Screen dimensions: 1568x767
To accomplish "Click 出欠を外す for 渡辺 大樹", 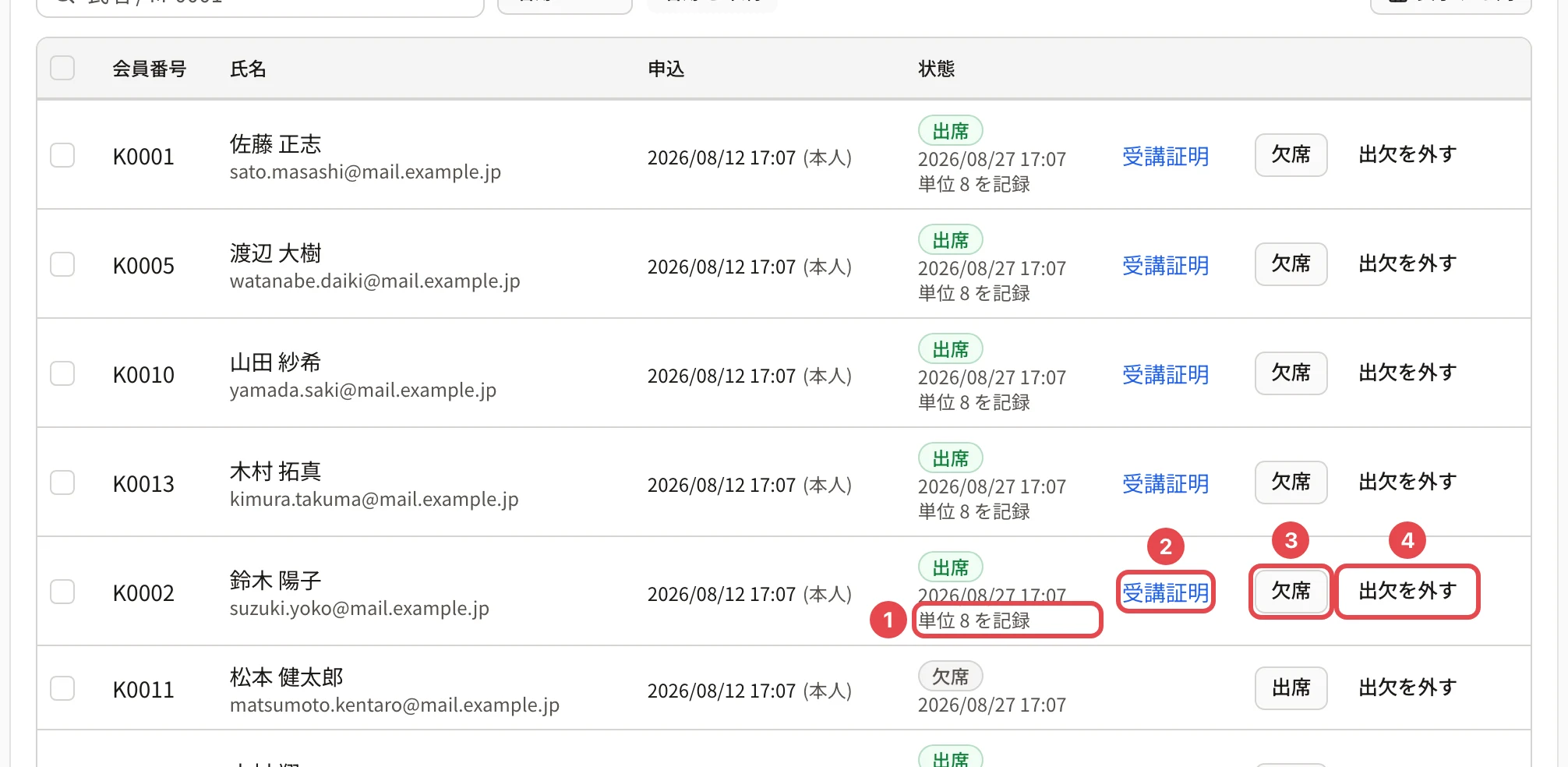I will [1407, 264].
